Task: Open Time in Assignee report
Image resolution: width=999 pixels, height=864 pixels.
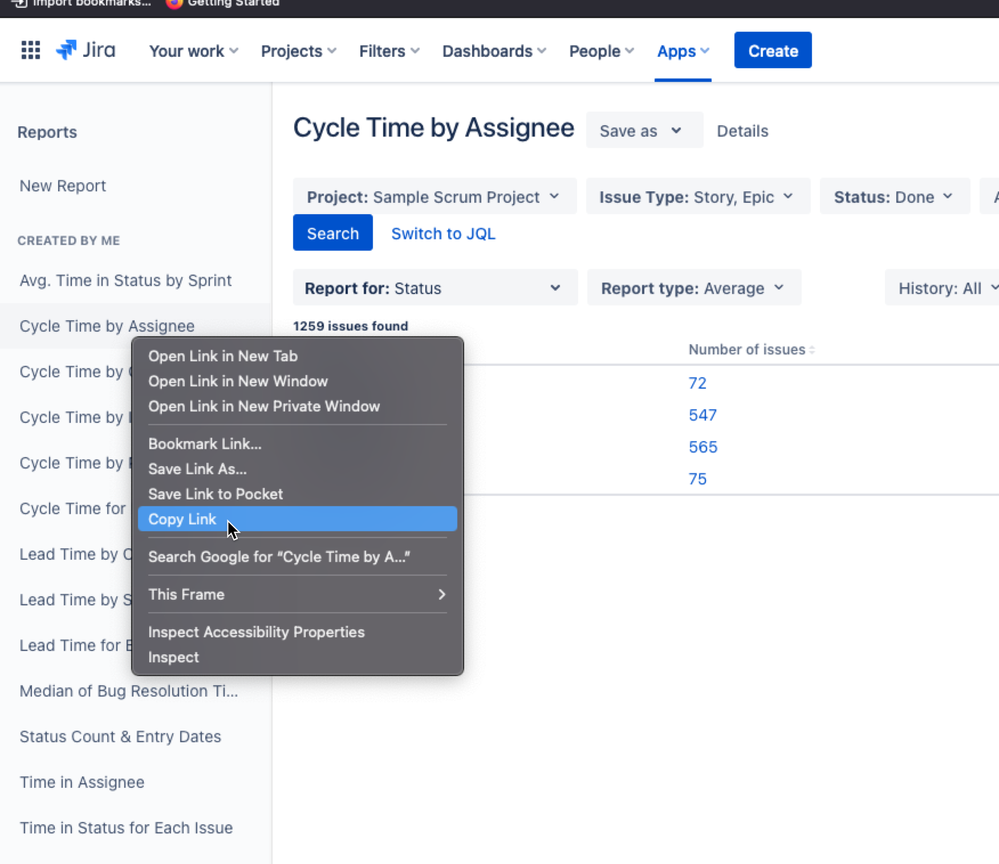Action: [82, 782]
